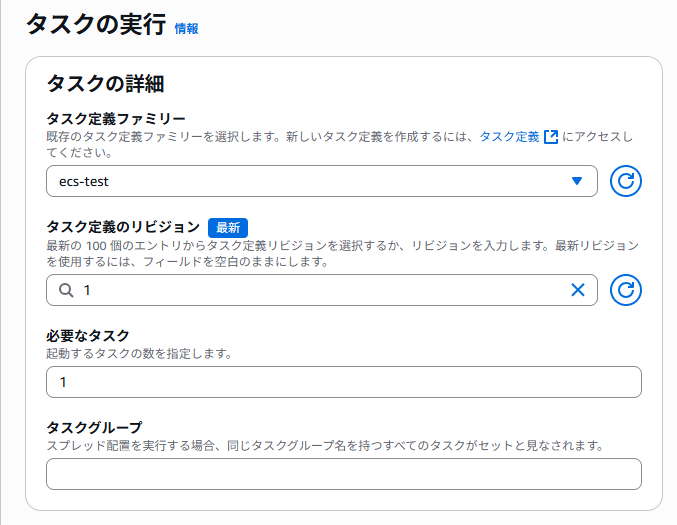Click the 最新 badge

[228, 228]
